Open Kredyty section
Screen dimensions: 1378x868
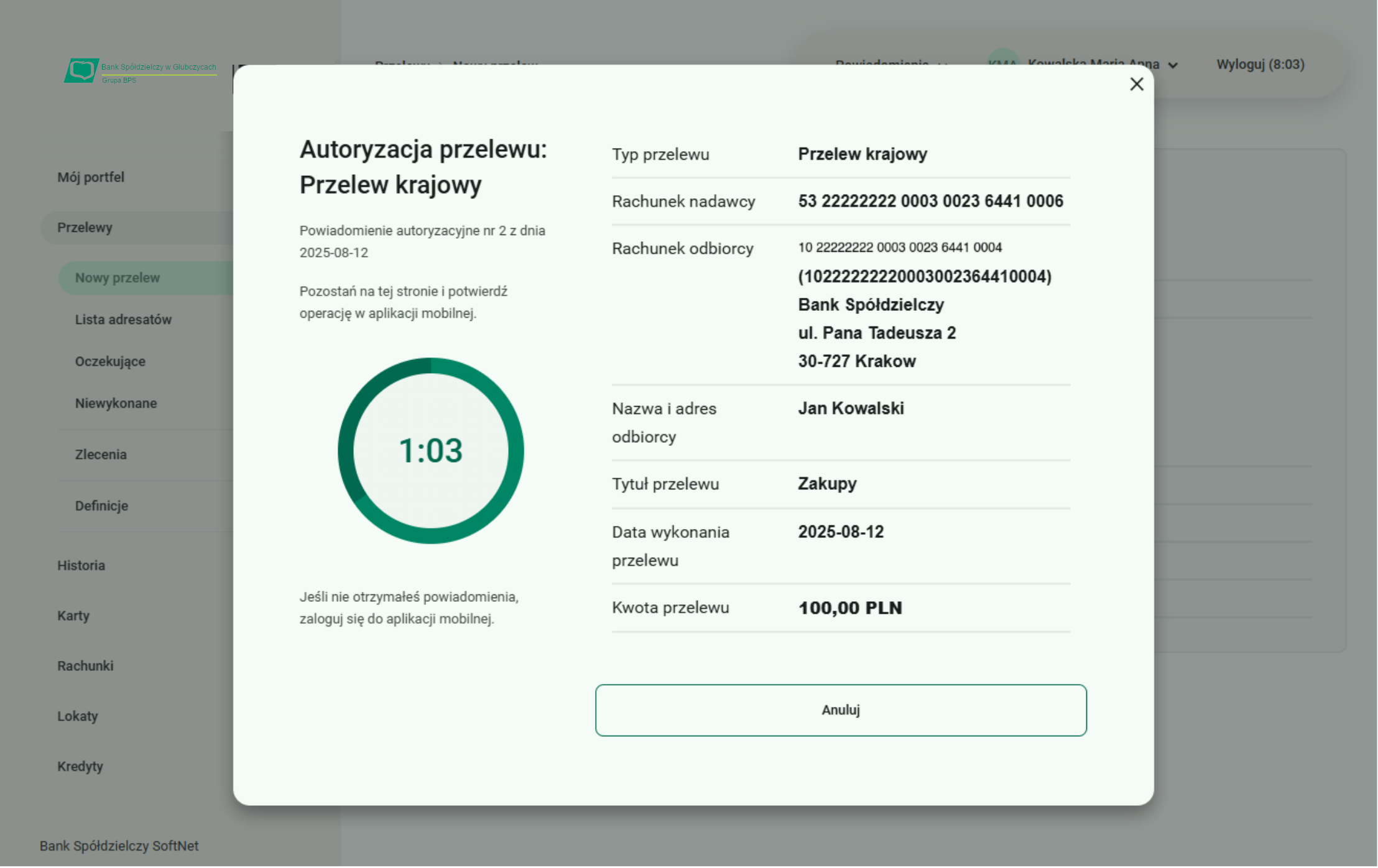[x=80, y=766]
